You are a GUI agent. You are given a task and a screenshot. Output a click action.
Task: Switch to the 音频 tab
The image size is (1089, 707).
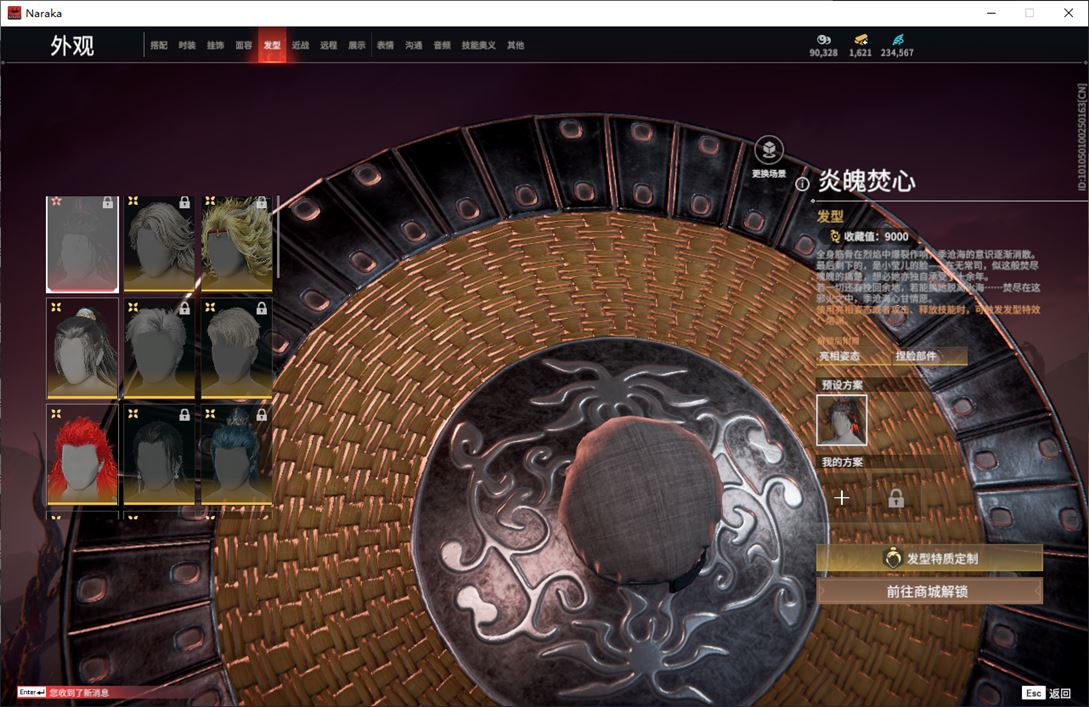(442, 45)
